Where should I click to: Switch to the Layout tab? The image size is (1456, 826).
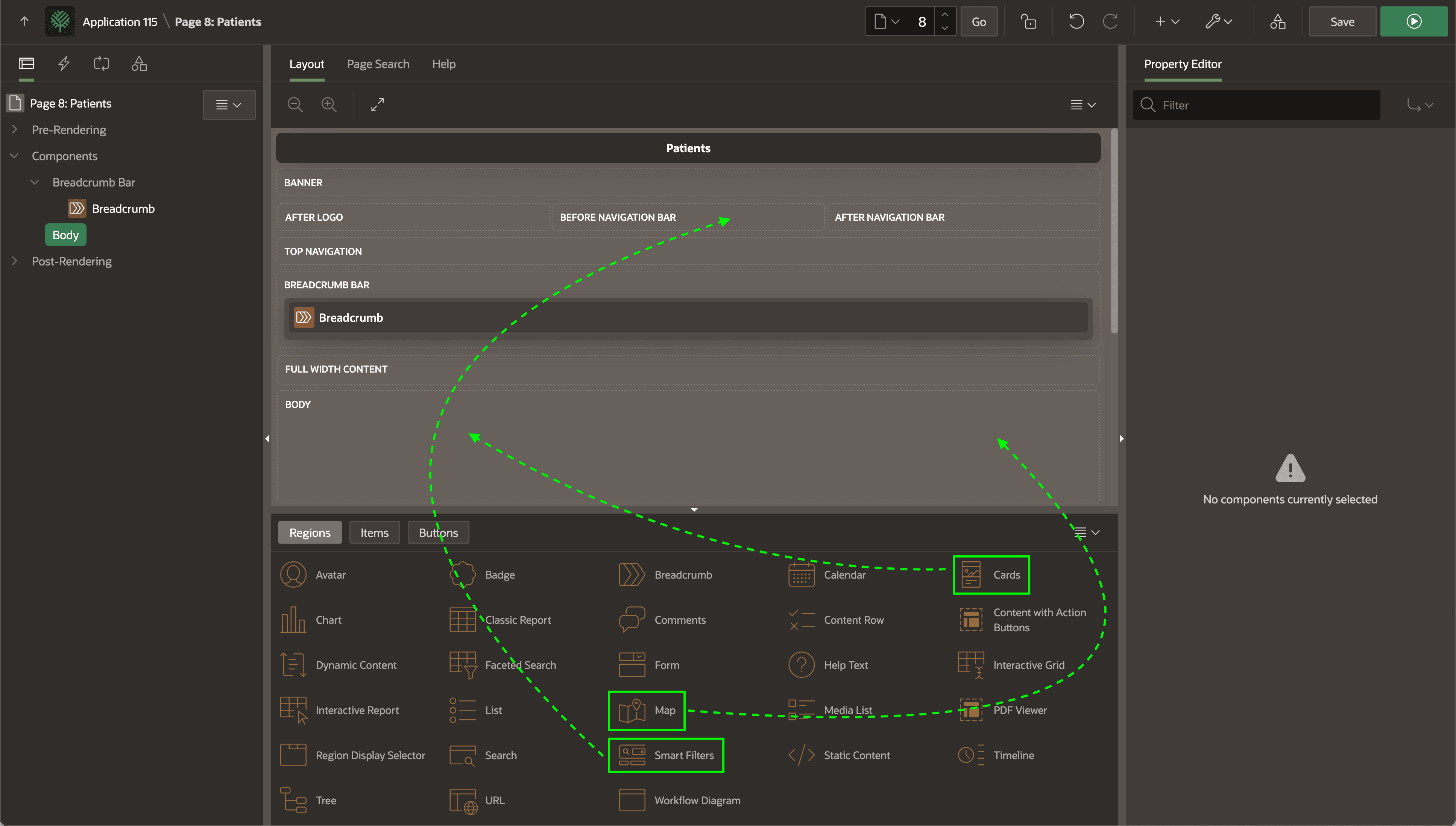pos(307,64)
